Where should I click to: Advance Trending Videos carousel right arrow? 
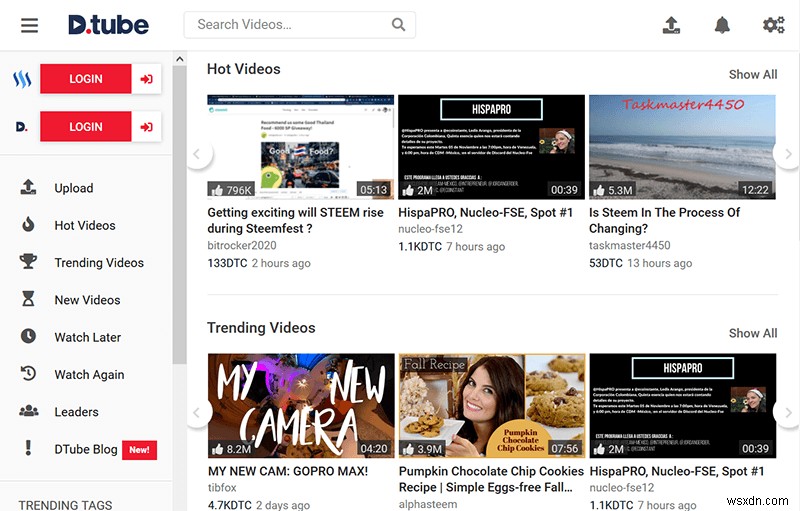tap(787, 412)
